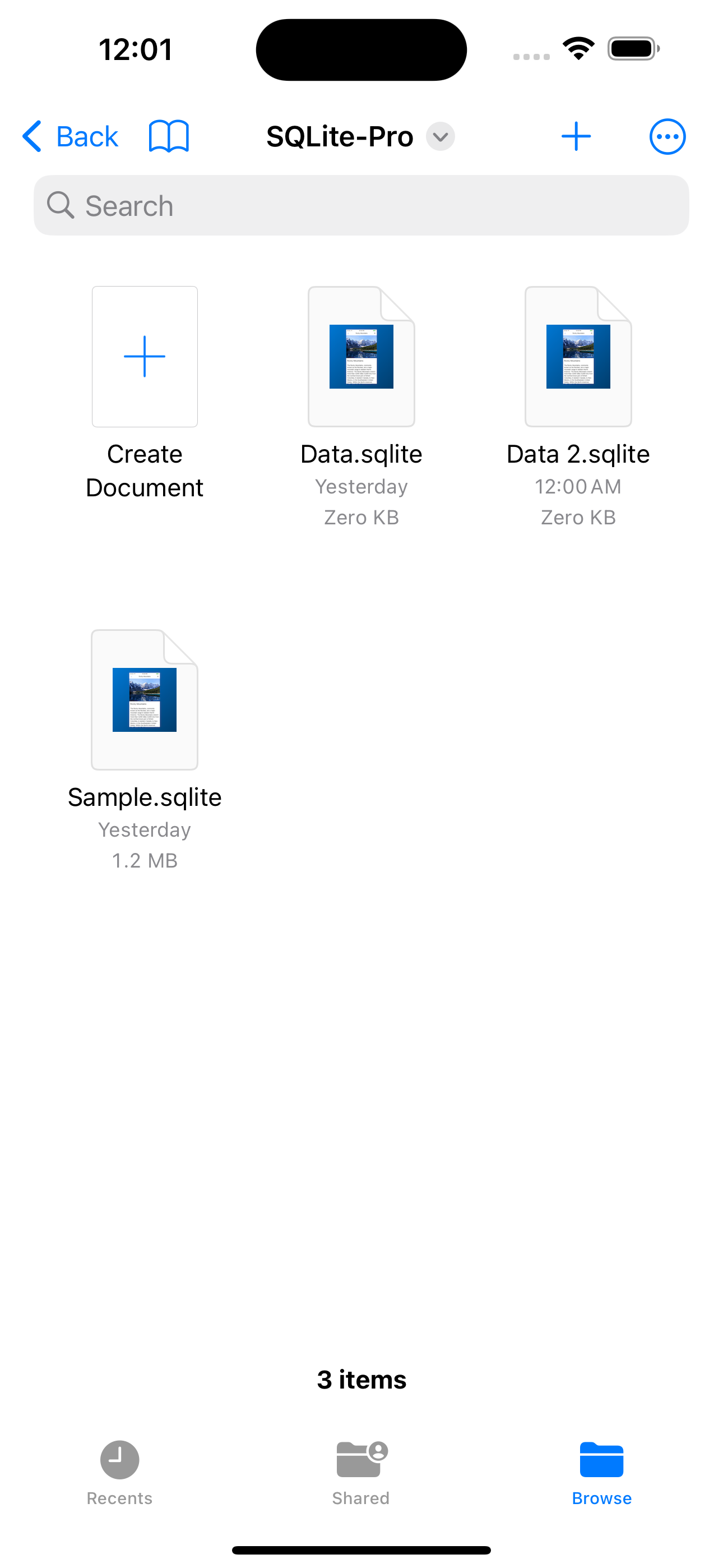Open the Data 2.sqlite file thumbnail

pyautogui.click(x=578, y=357)
